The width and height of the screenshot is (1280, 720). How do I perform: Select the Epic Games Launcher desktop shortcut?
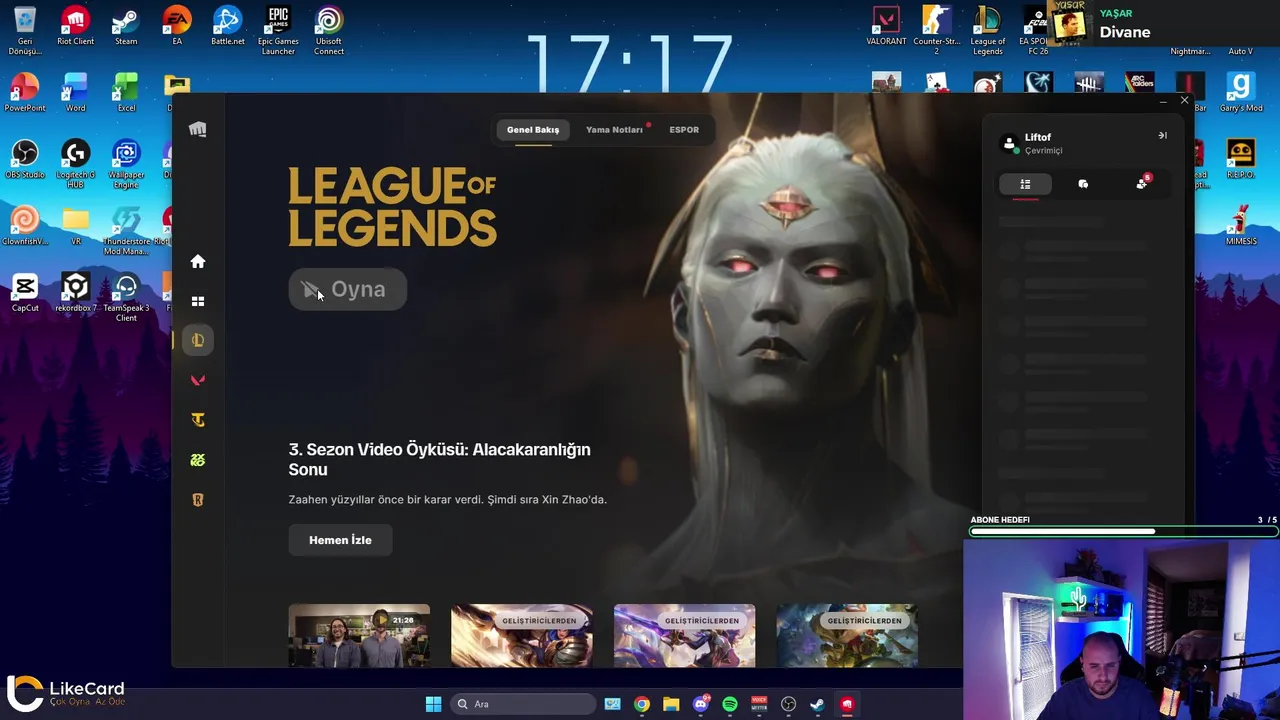[278, 30]
